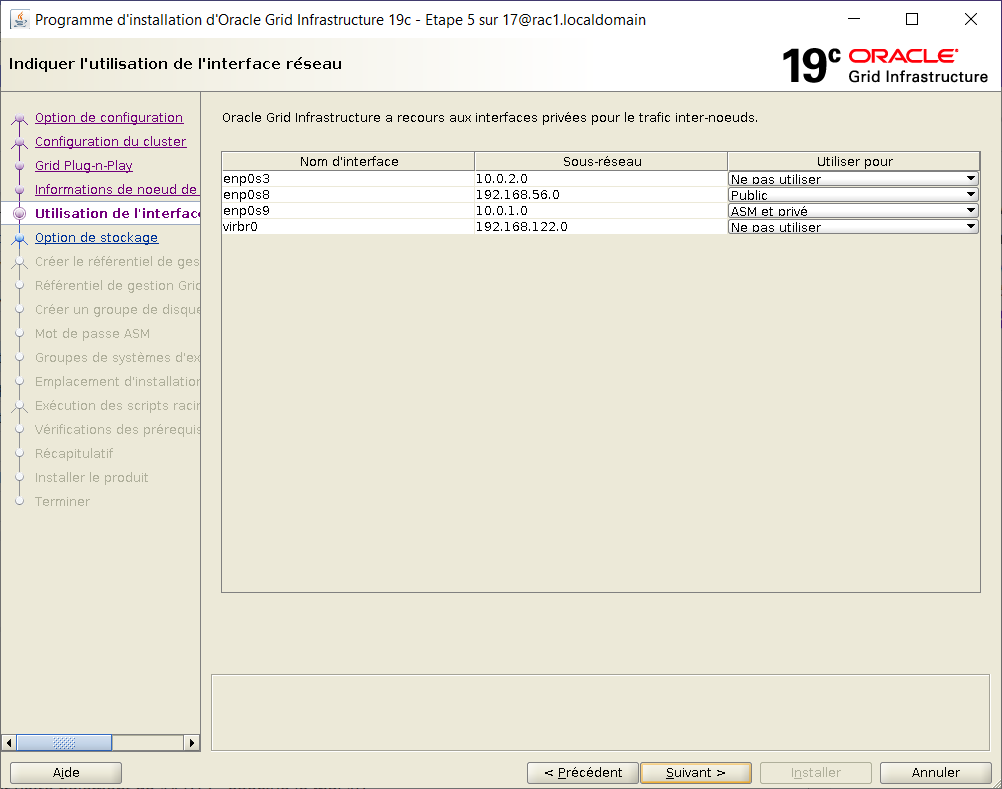Open the usage dropdown for virbr0
This screenshot has width=1002, height=789.
click(853, 227)
